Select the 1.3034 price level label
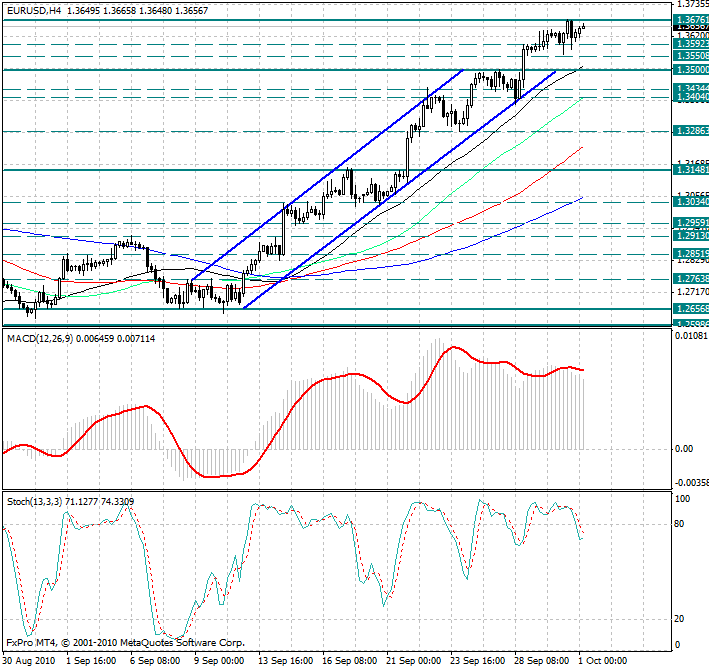The width and height of the screenshot is (709, 668). (691, 202)
